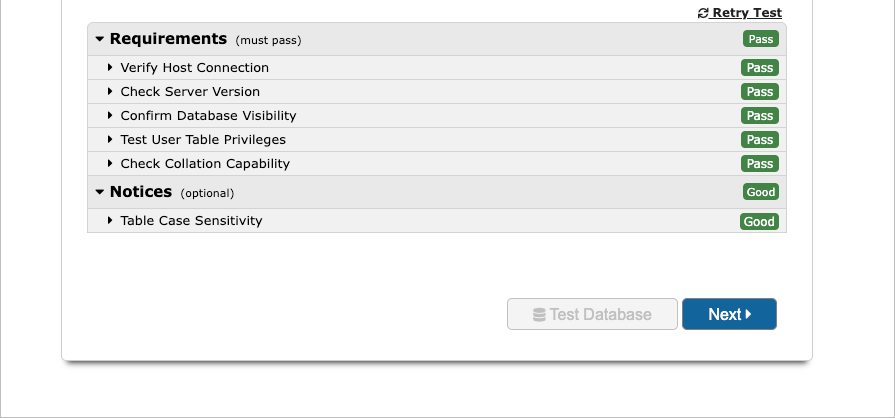The width and height of the screenshot is (895, 418).
Task: Expand the Confirm Database Visibility arrow
Action: [x=110, y=116]
